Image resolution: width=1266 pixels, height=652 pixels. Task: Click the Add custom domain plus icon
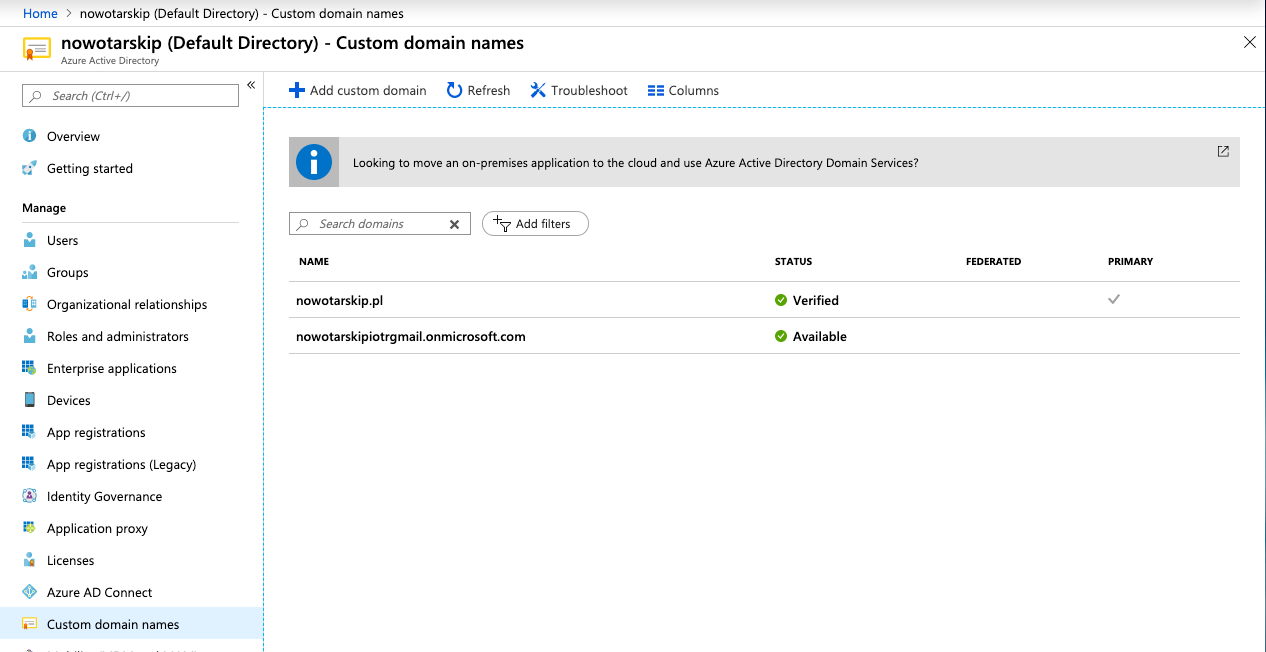click(296, 90)
